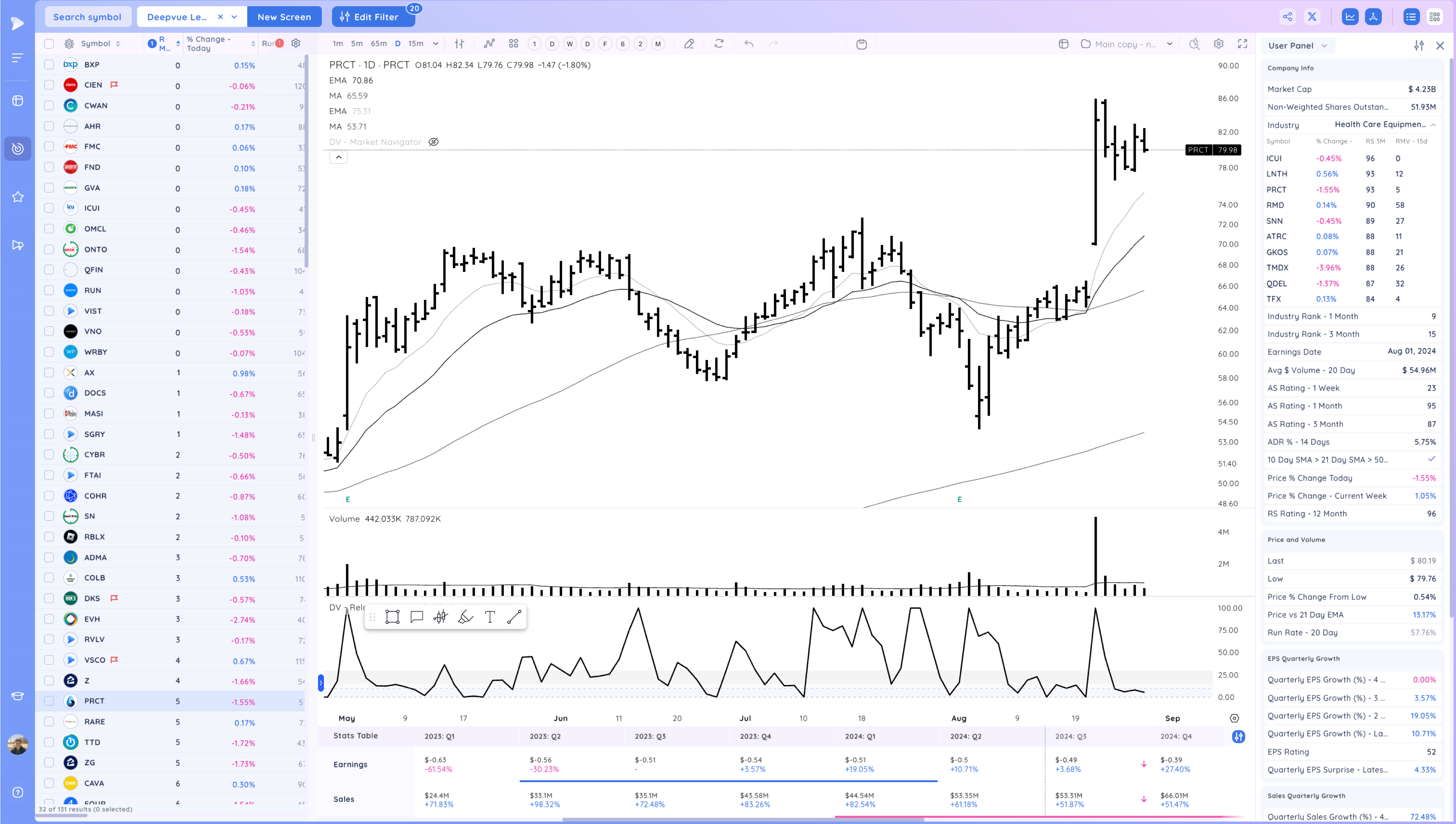Toggle DV Market Navigator visibility eye

[434, 142]
